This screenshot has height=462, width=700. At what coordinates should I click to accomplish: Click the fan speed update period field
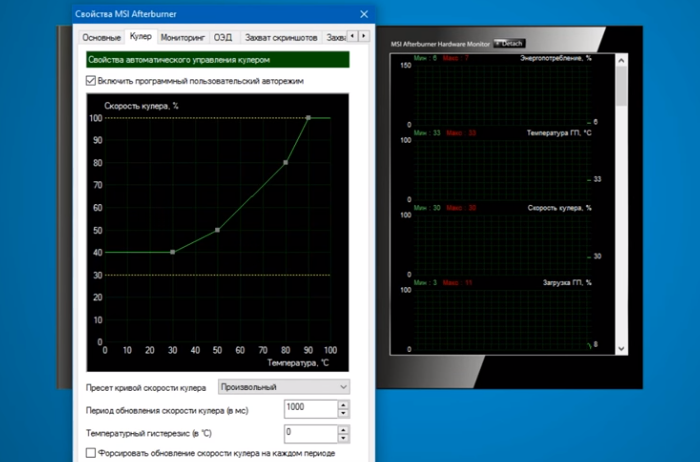311,409
